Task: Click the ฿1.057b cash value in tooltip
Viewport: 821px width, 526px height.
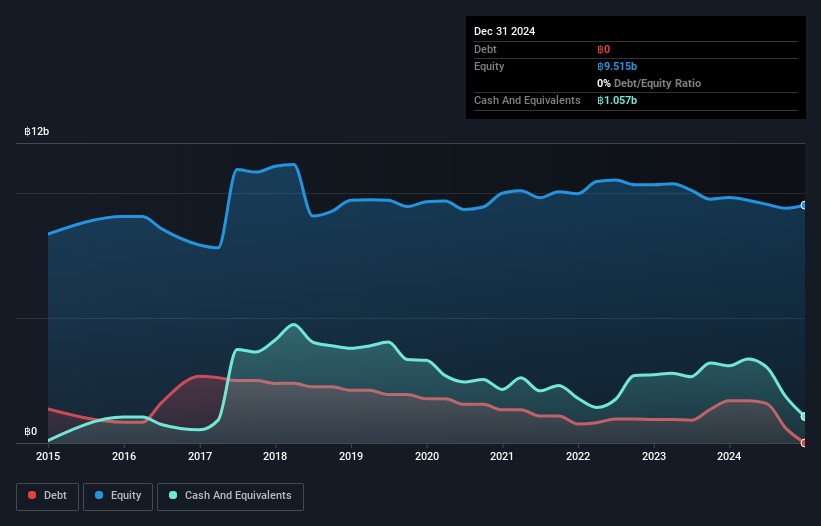Action: pos(617,101)
